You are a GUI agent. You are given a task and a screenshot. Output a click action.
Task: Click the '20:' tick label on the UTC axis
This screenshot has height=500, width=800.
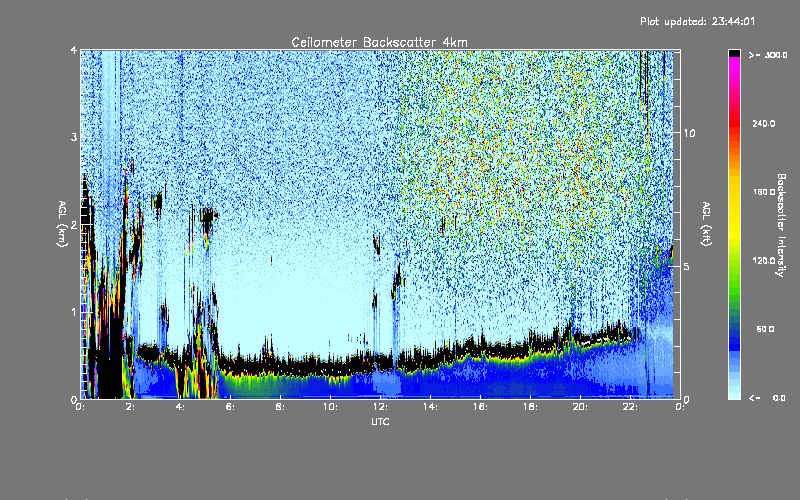(580, 407)
